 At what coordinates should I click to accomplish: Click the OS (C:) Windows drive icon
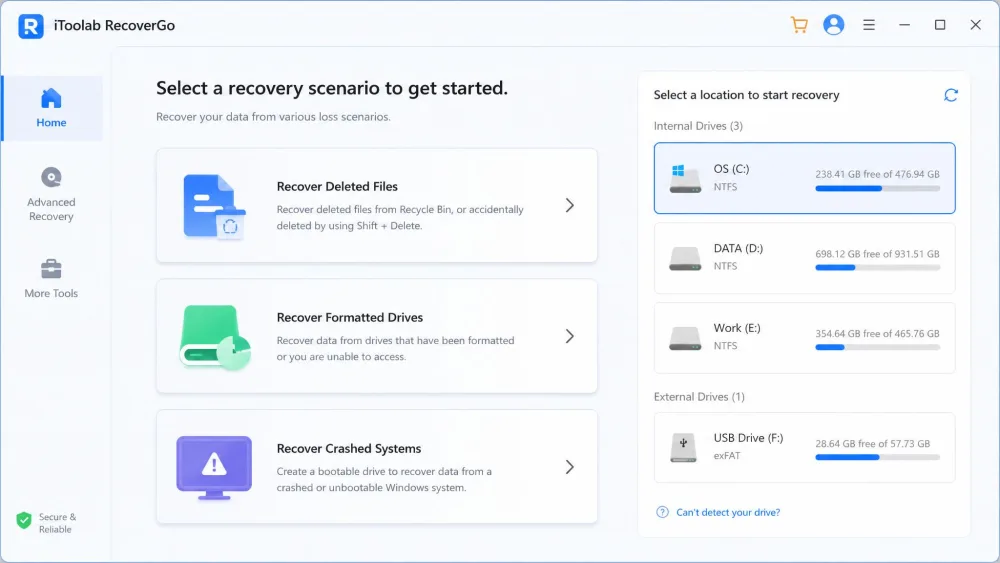coord(685,178)
